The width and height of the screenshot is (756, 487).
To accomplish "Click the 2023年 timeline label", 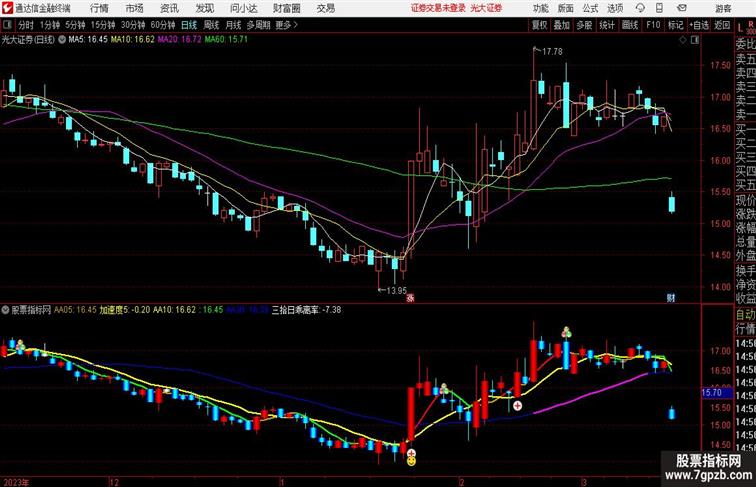I will pos(16,482).
